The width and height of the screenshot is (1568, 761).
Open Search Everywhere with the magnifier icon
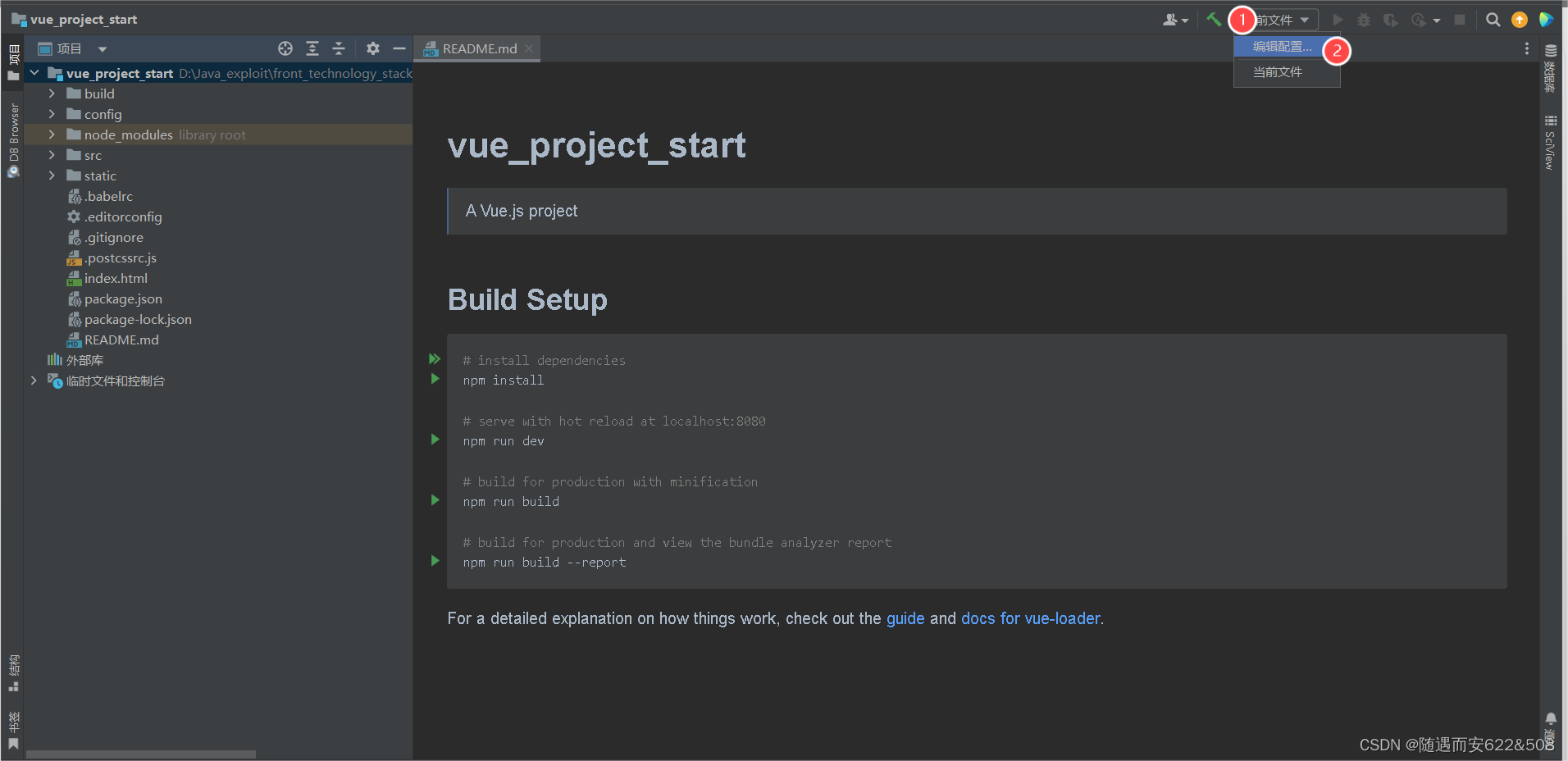tap(1493, 19)
